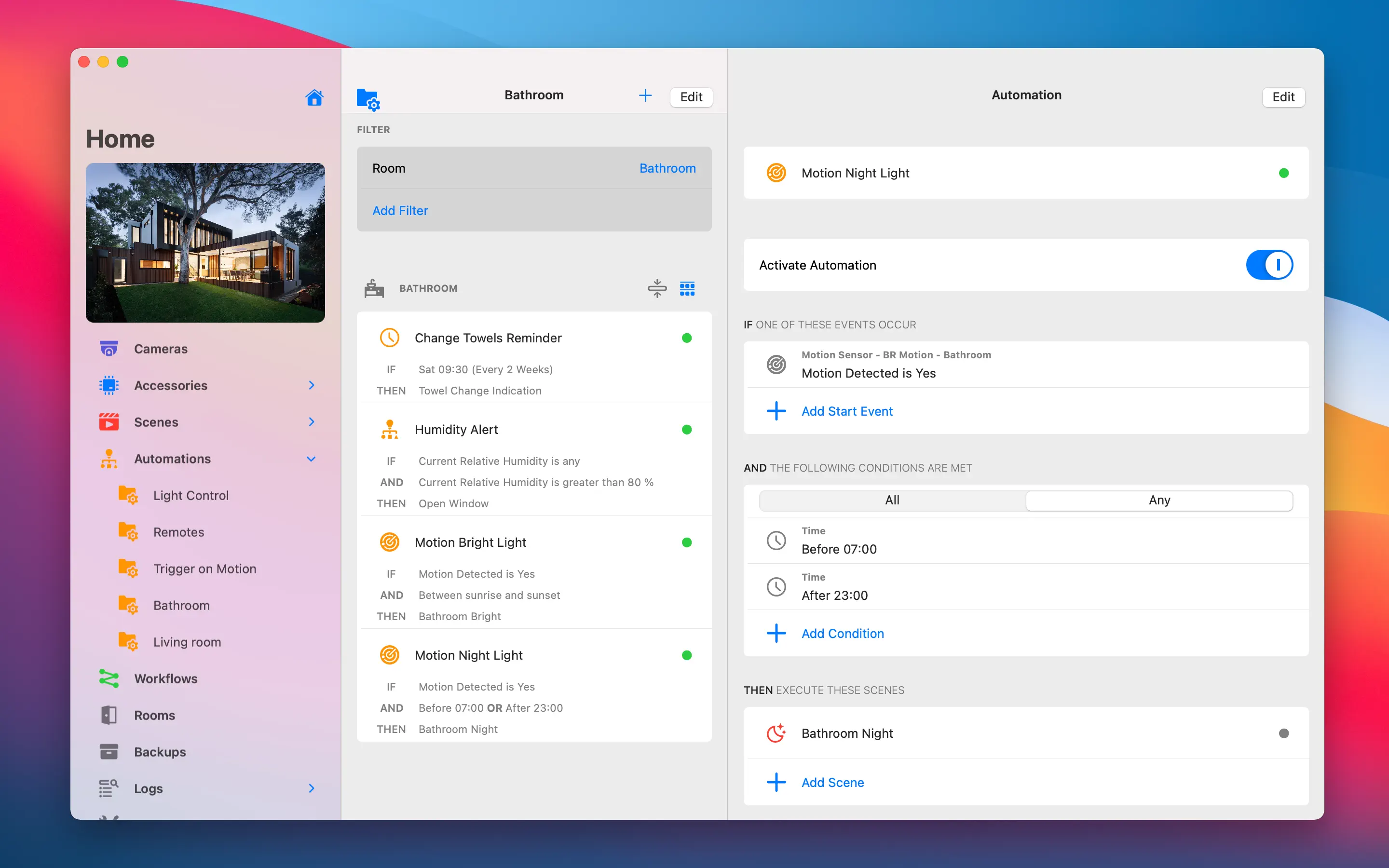Open Cameras from the sidebar
This screenshot has height=868, width=1389.
coord(160,349)
